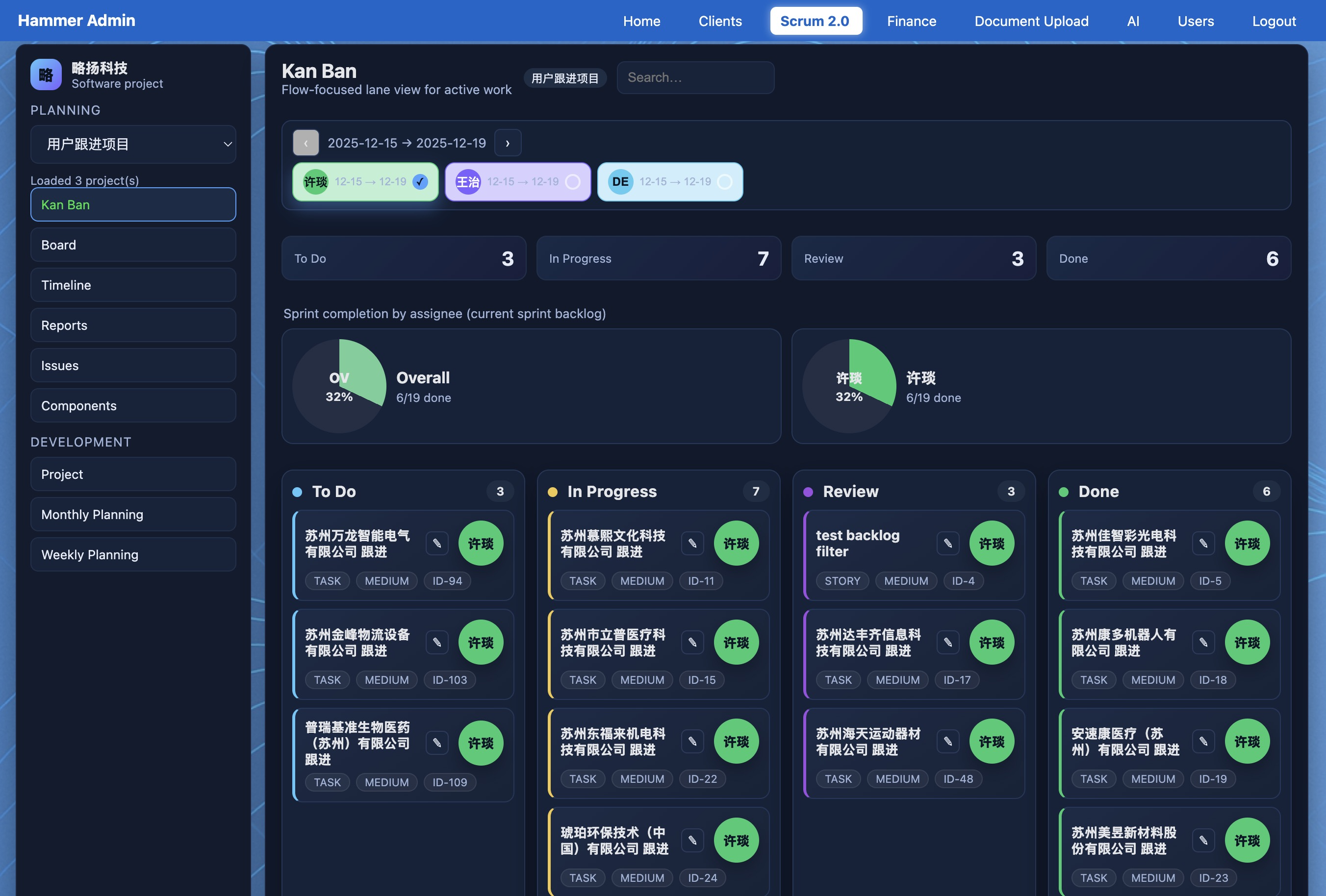1326x896 pixels.
Task: Open Components in sidebar
Action: pos(133,405)
